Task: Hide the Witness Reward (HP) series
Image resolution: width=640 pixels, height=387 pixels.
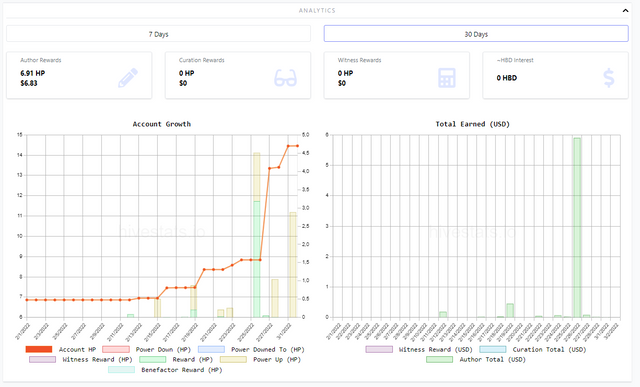Action: pyautogui.click(x=81, y=360)
